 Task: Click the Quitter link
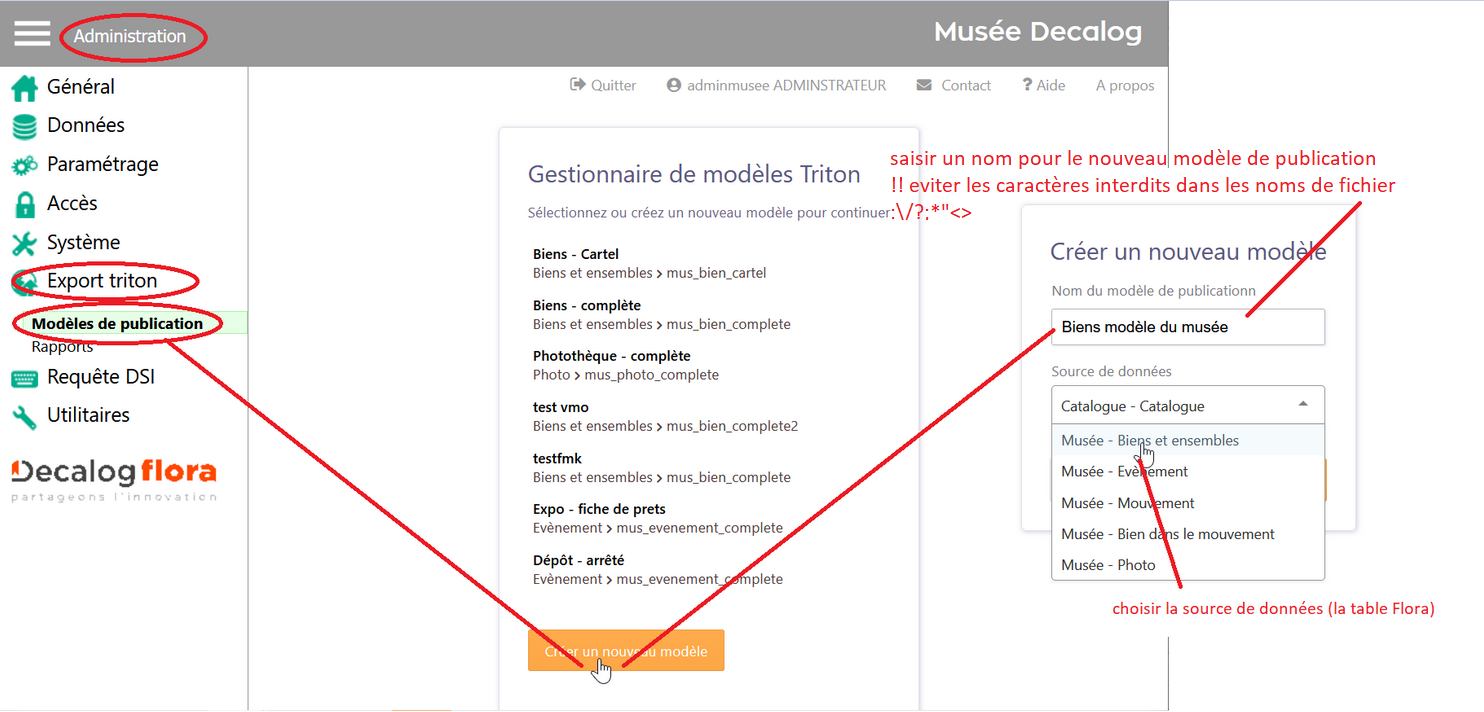[613, 85]
